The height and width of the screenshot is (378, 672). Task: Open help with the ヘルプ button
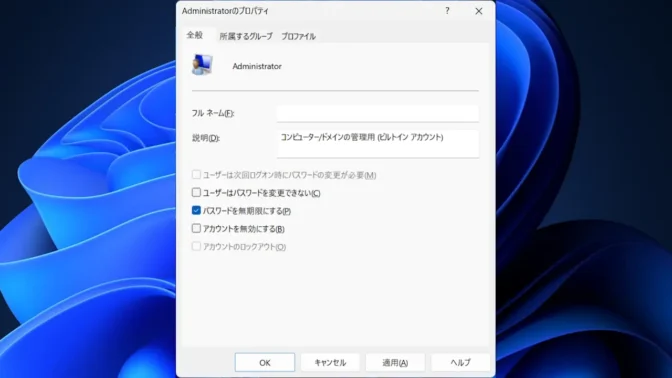point(460,363)
